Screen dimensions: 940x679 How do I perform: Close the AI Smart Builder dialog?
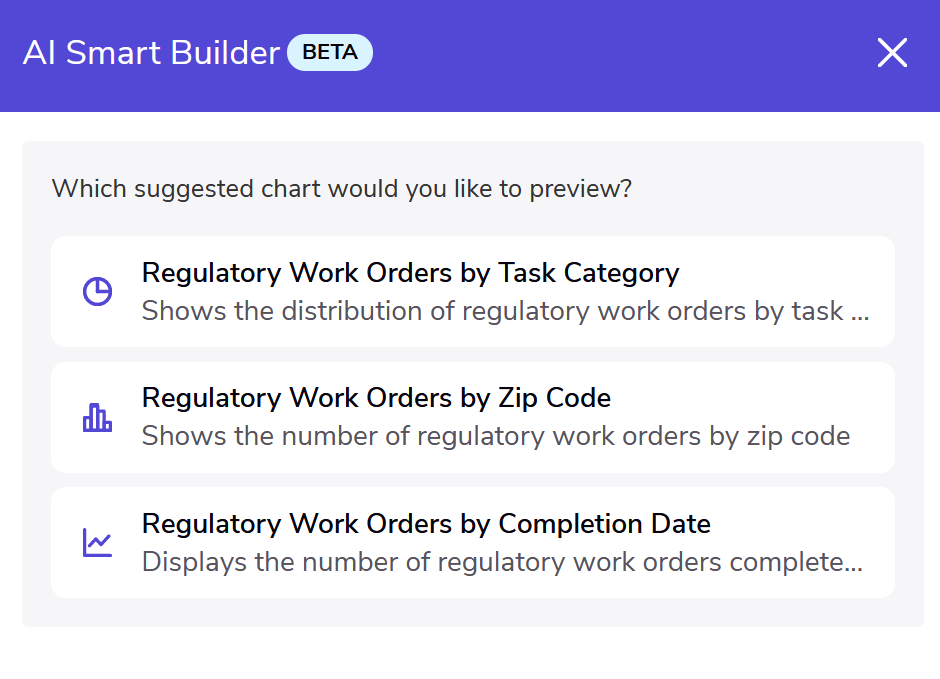(892, 53)
